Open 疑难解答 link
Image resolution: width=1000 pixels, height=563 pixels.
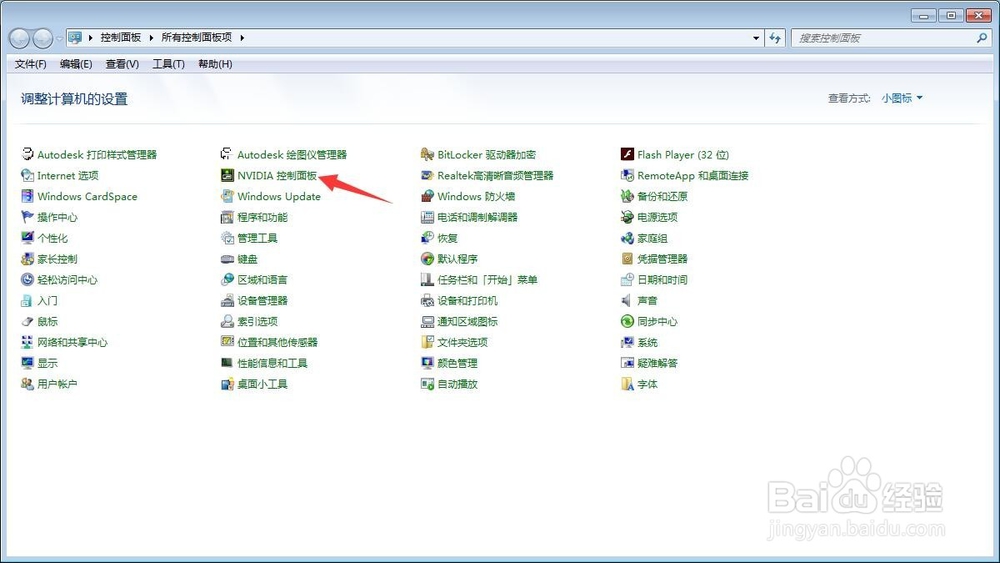coord(657,363)
